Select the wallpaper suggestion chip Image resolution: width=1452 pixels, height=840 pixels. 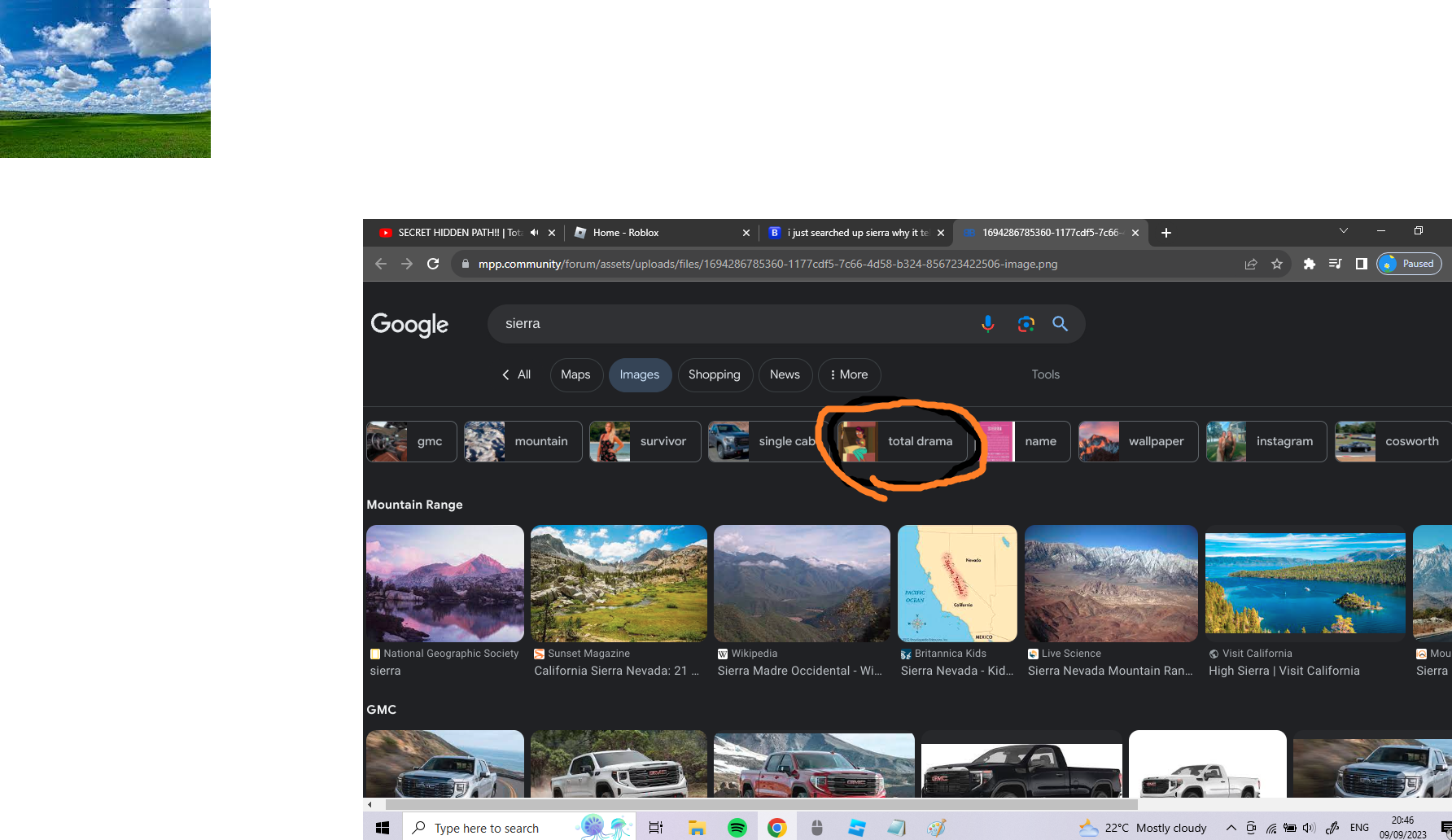[1138, 441]
